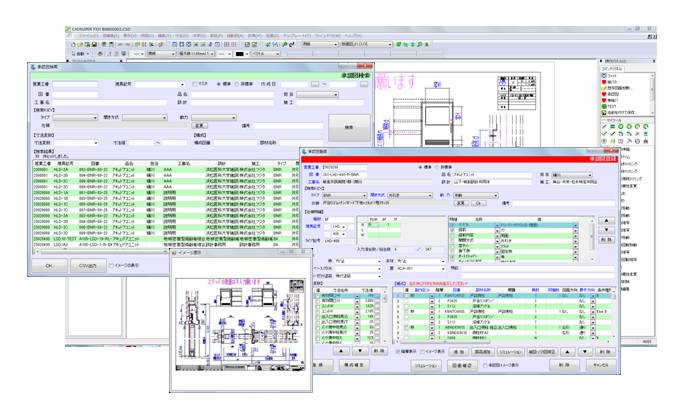Open the Type dropdown in search dialog
The height and width of the screenshot is (407, 680).
75,118
